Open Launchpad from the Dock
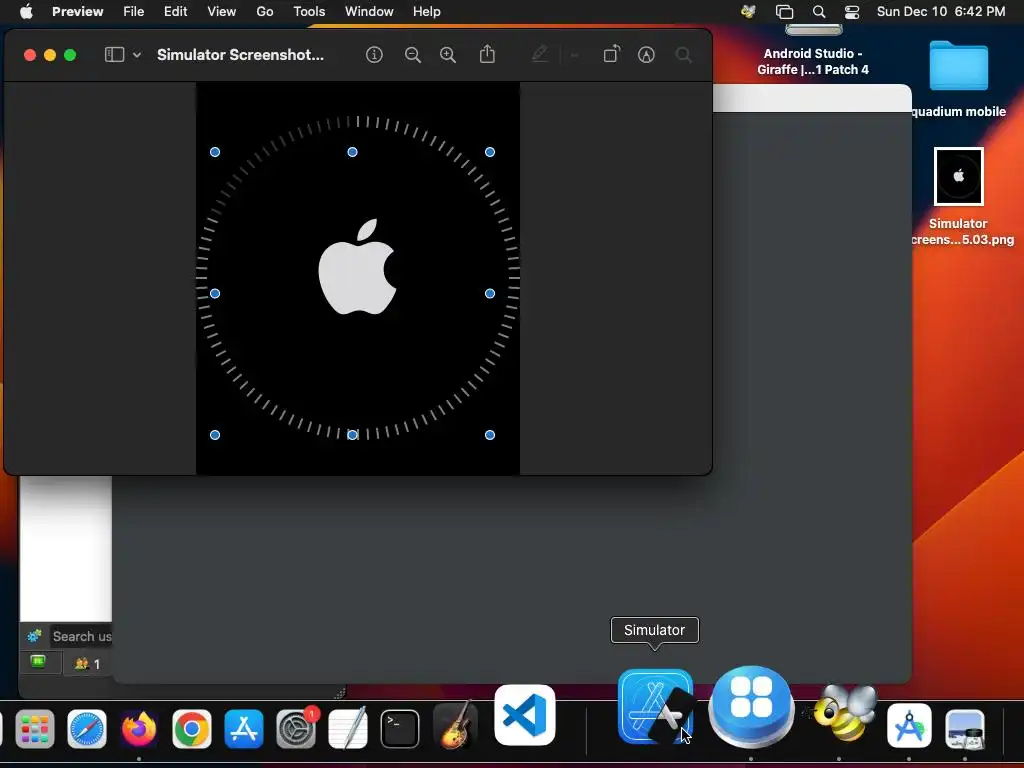1024x768 pixels. (x=35, y=729)
